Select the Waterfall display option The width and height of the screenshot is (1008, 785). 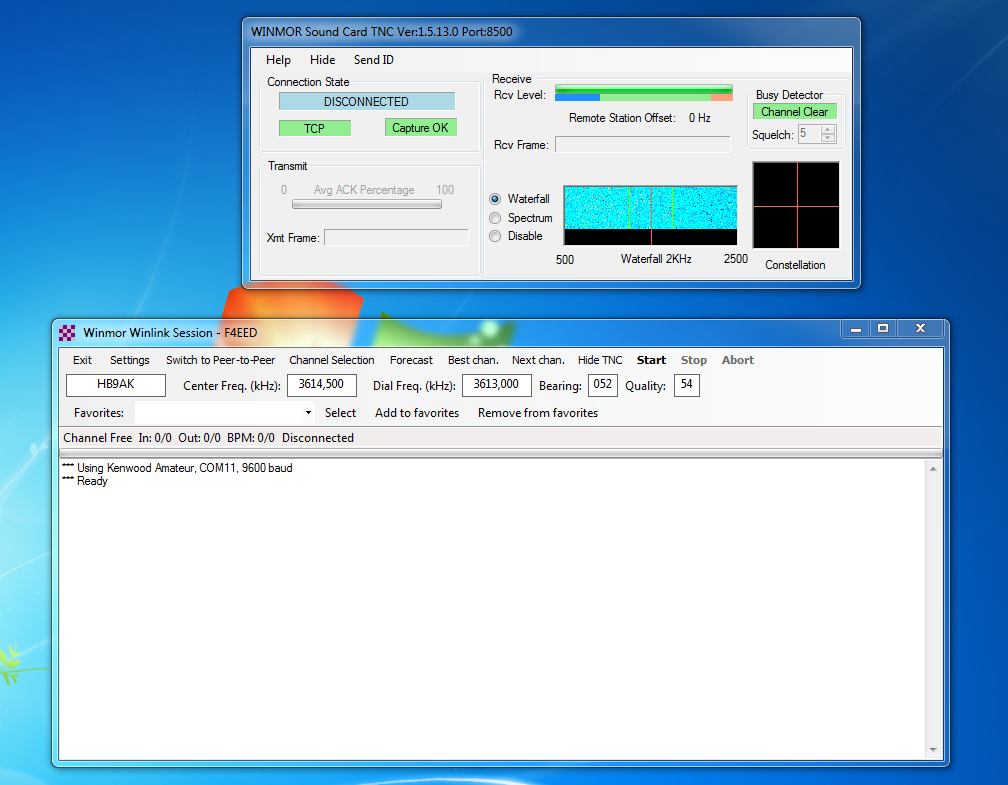click(495, 199)
